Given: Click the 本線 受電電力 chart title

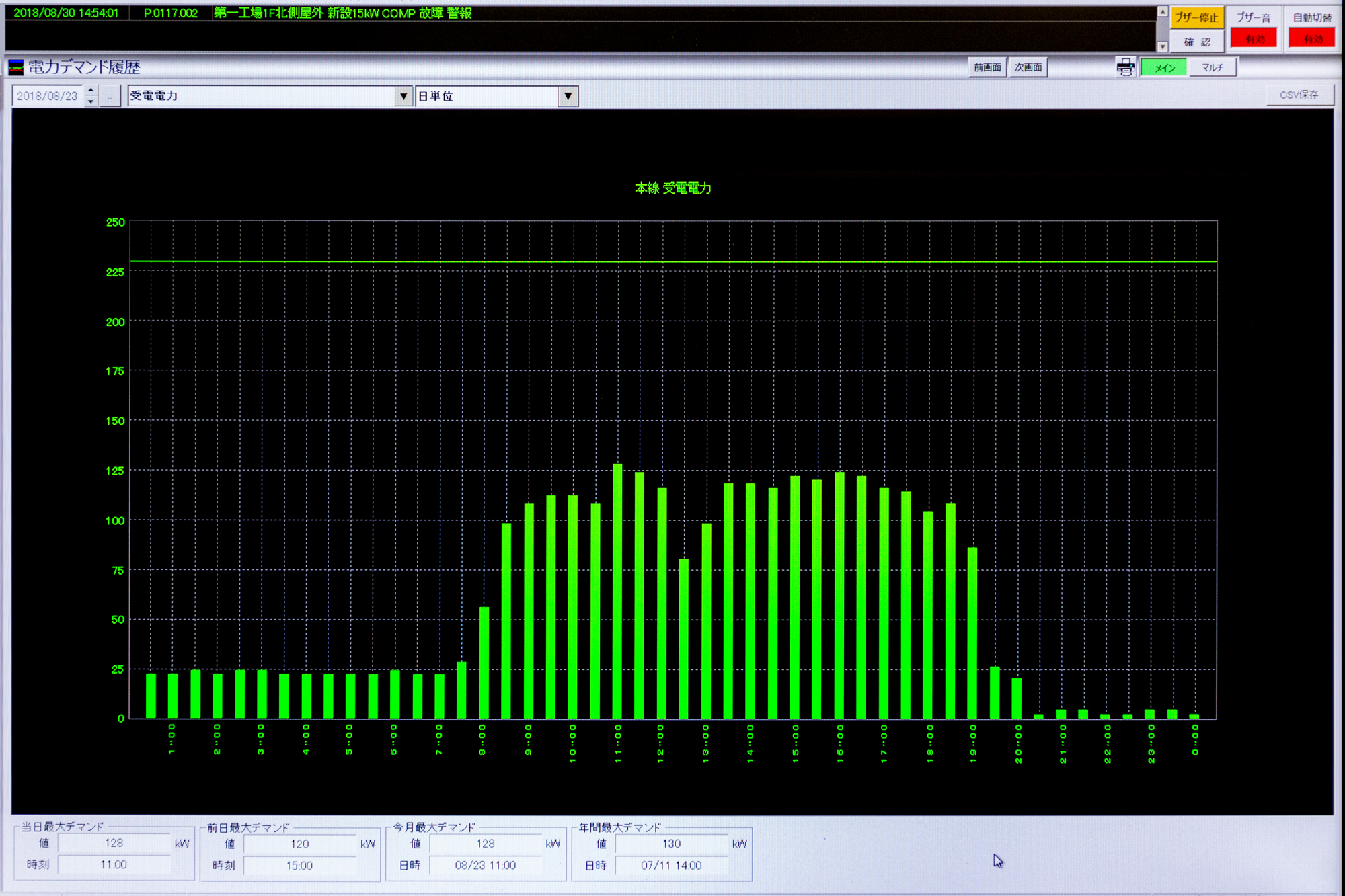Looking at the screenshot, I should (673, 188).
